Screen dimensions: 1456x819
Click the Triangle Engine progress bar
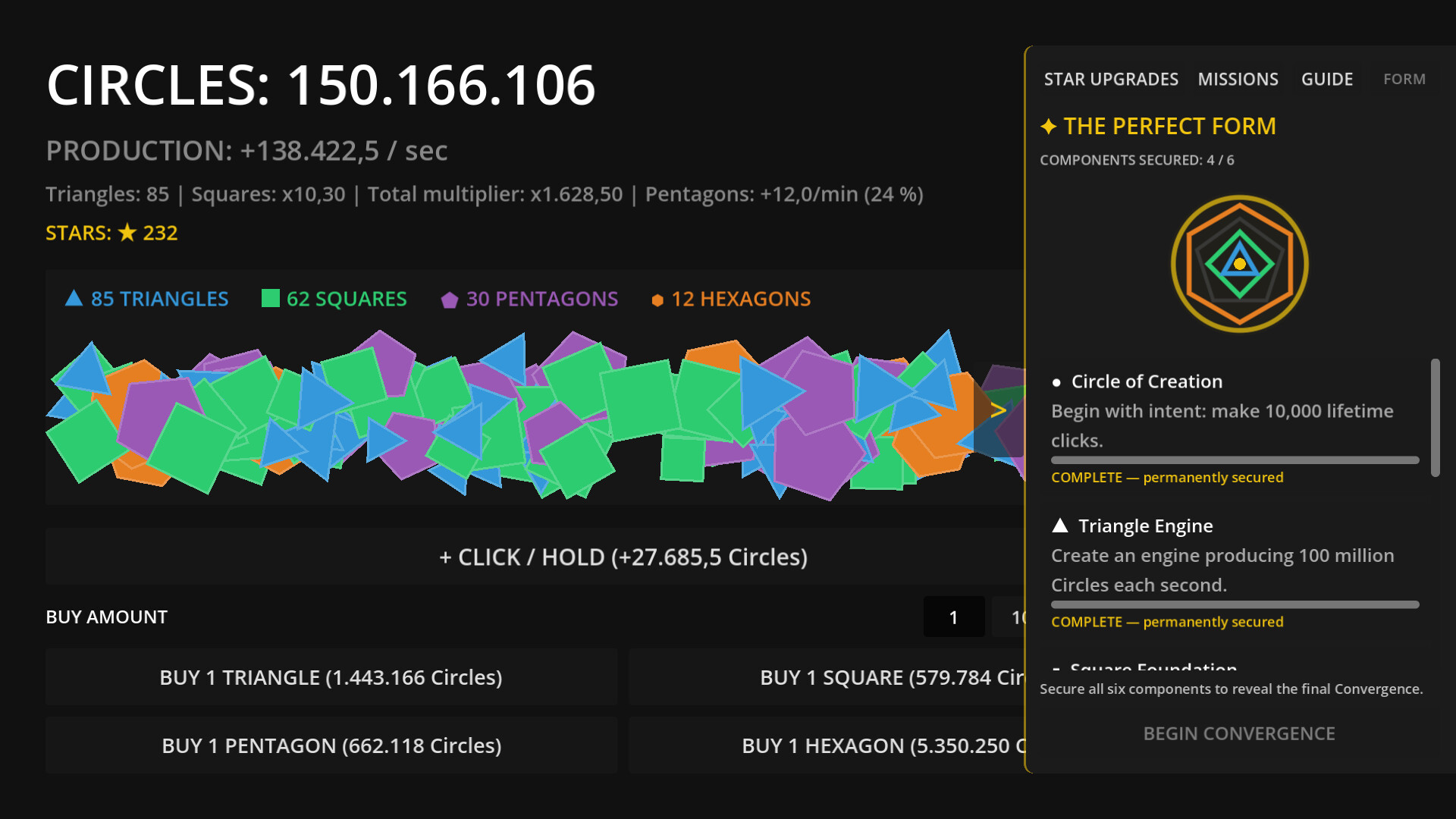(x=1235, y=604)
